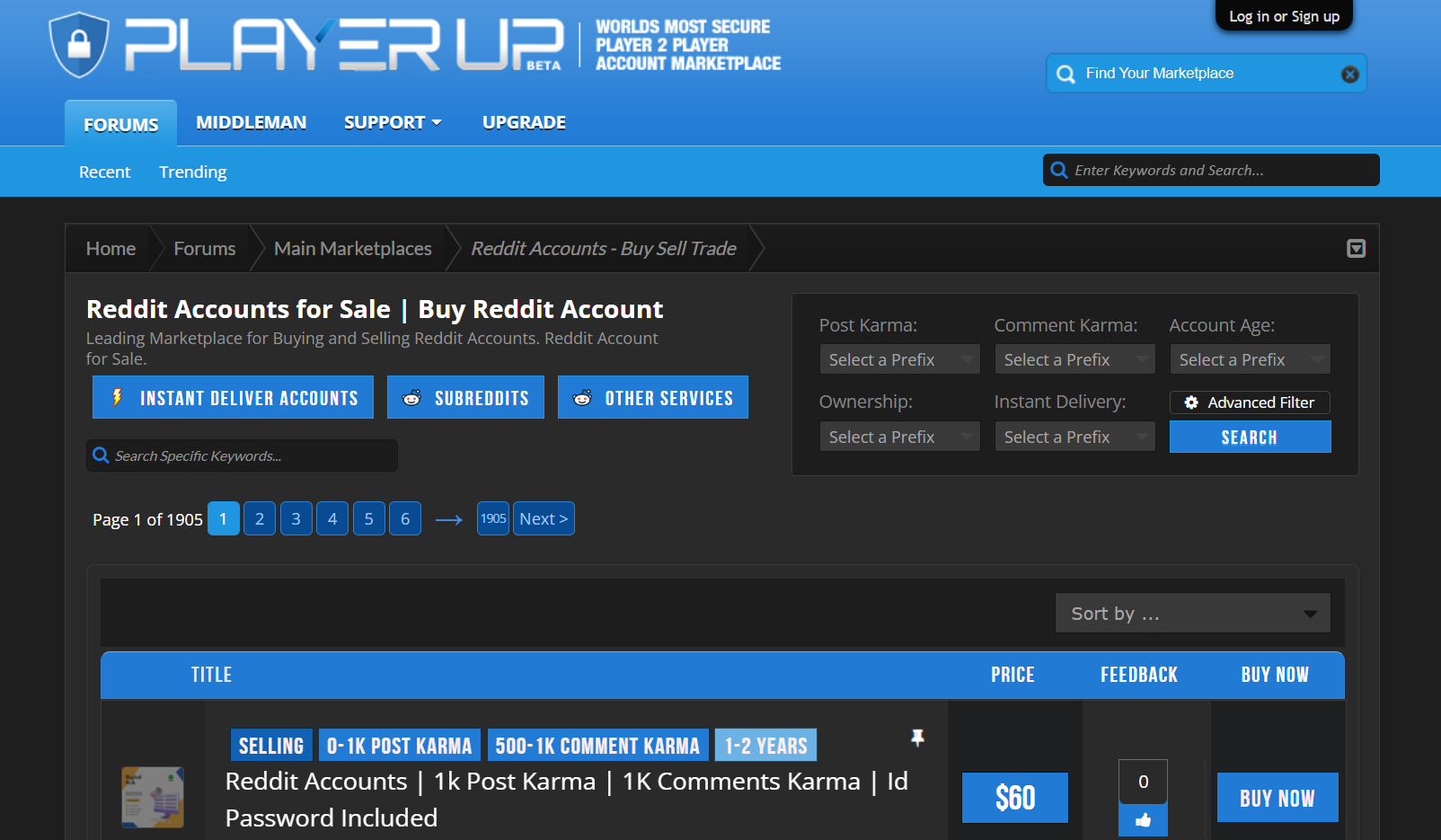The image size is (1441, 840).
Task: Click the 1-2 Years tag
Action: [x=765, y=746]
